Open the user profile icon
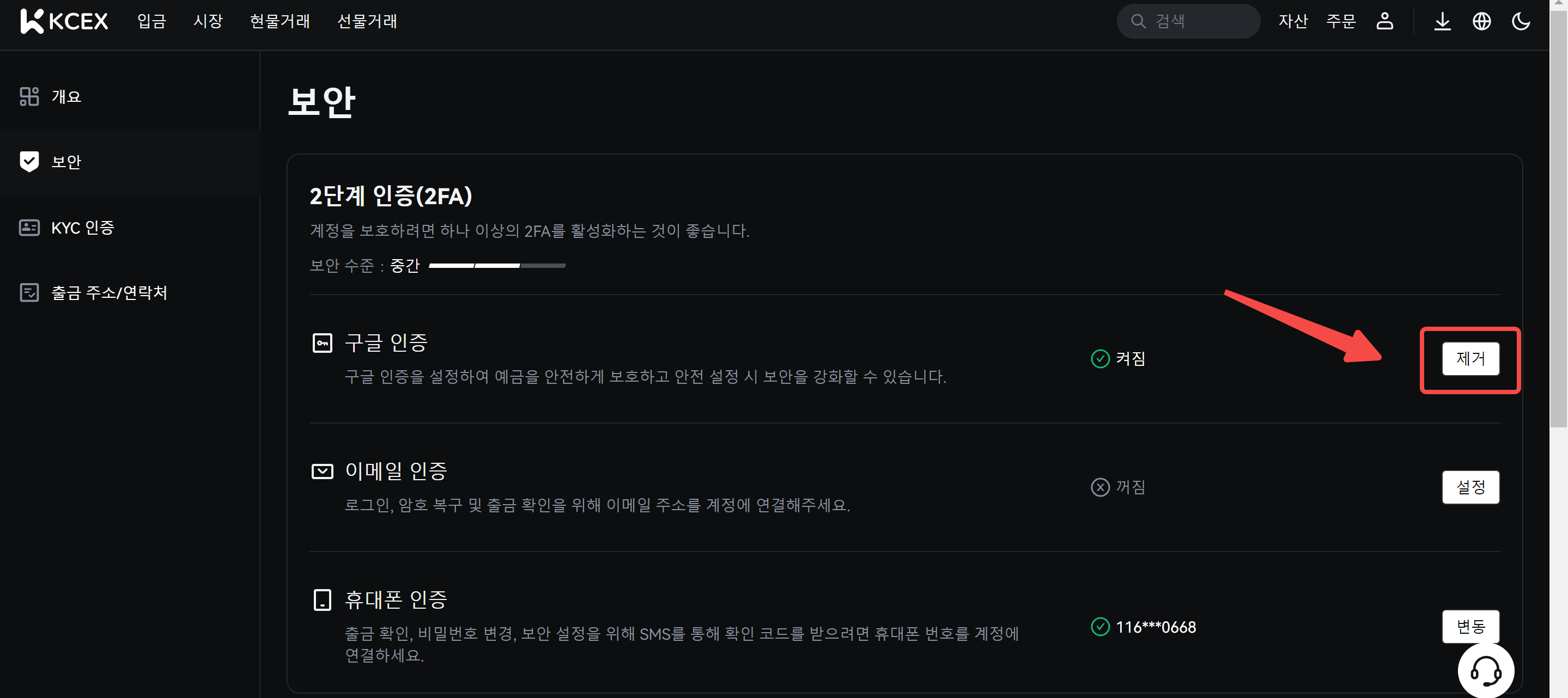Screen dimensions: 1568x698 1384,21
